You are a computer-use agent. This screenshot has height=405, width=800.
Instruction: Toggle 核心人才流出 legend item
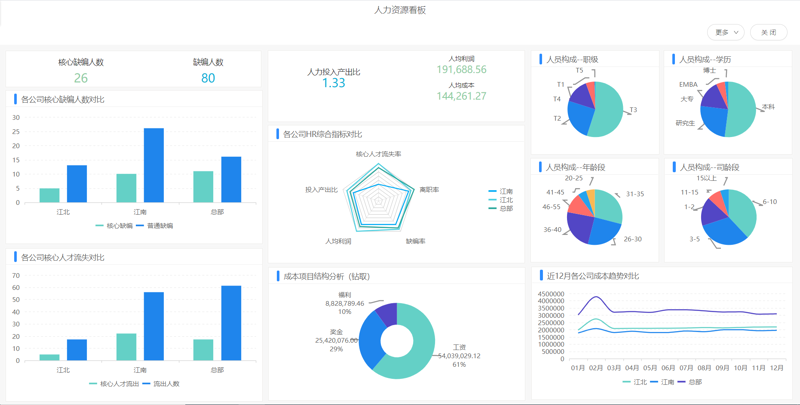coord(114,384)
